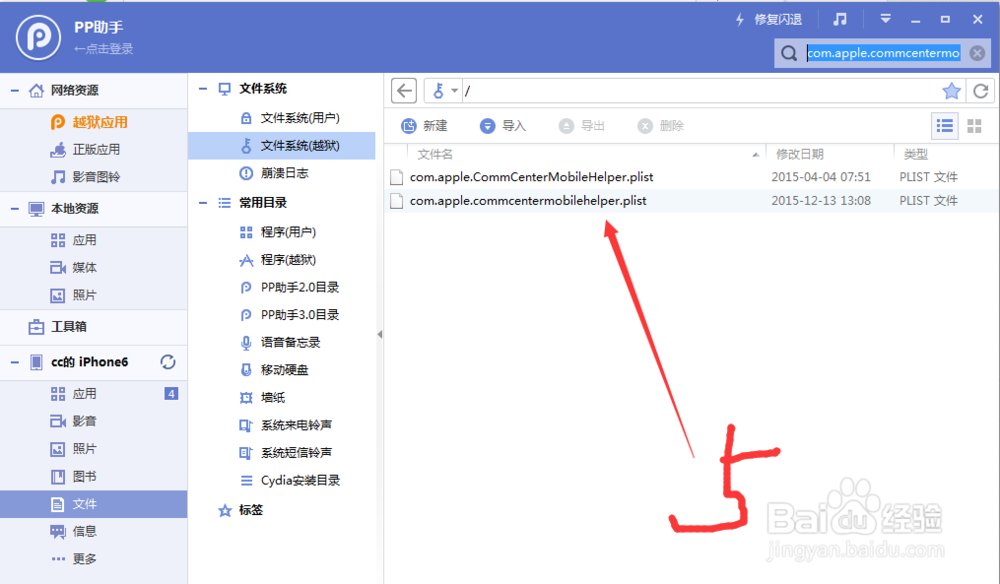Open 影音图铃 in sidebar
The image size is (1000, 584).
(85, 177)
